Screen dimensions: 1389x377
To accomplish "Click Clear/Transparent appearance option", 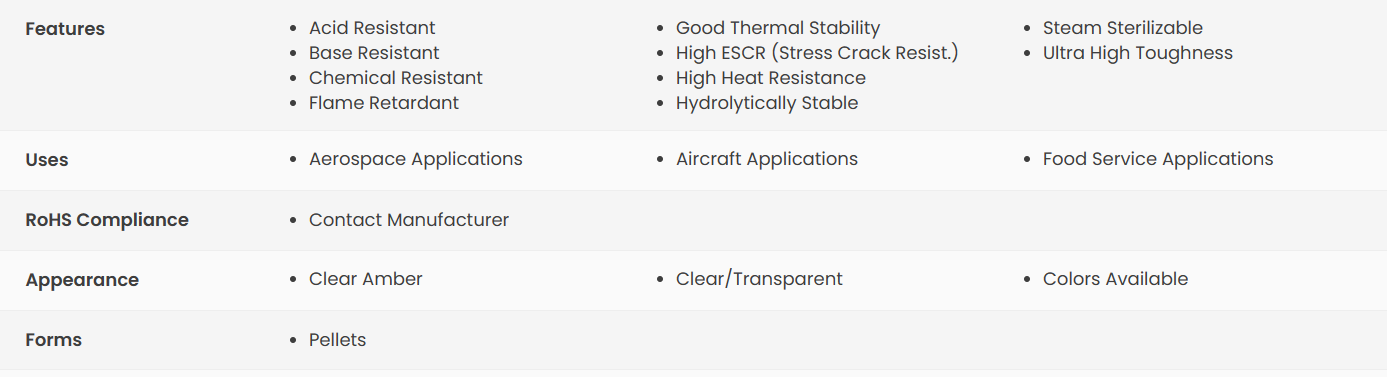I will coord(759,279).
